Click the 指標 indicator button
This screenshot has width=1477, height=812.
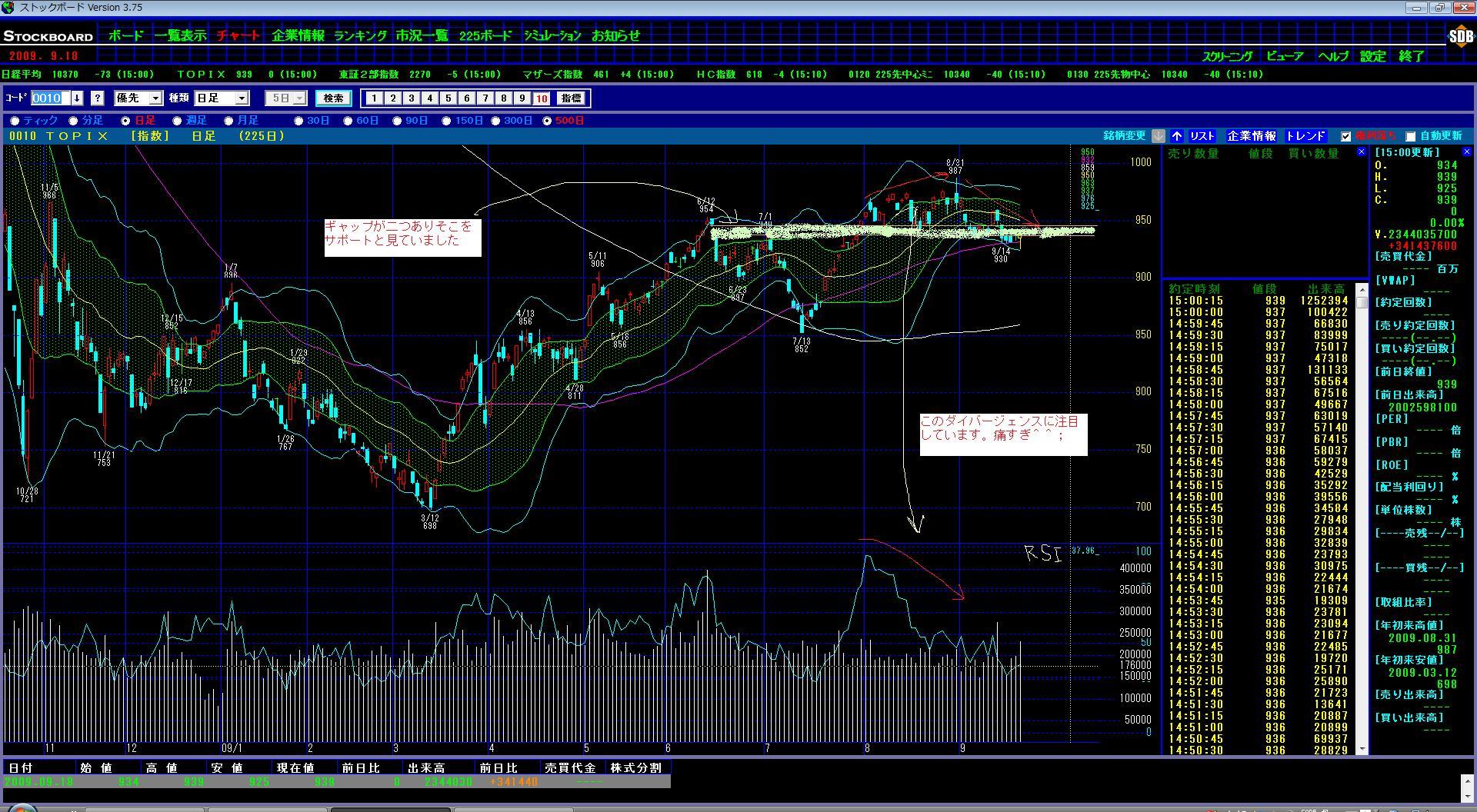click(x=571, y=98)
